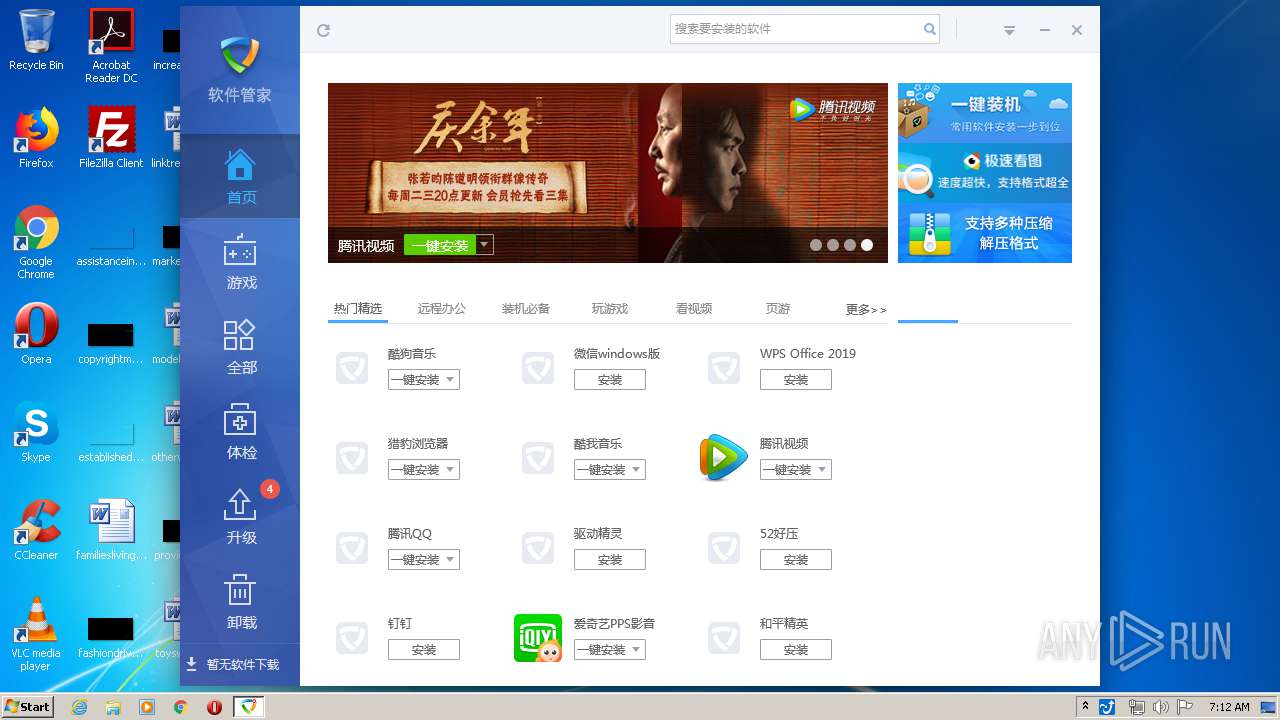Image resolution: width=1280 pixels, height=720 pixels.
Task: Open Firefox from the desktop
Action: point(36,137)
